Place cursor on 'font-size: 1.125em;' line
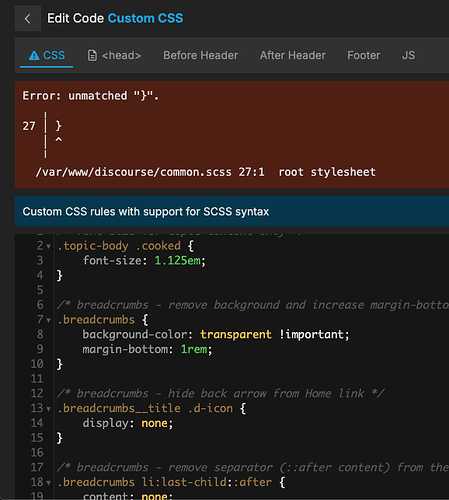 (x=144, y=260)
